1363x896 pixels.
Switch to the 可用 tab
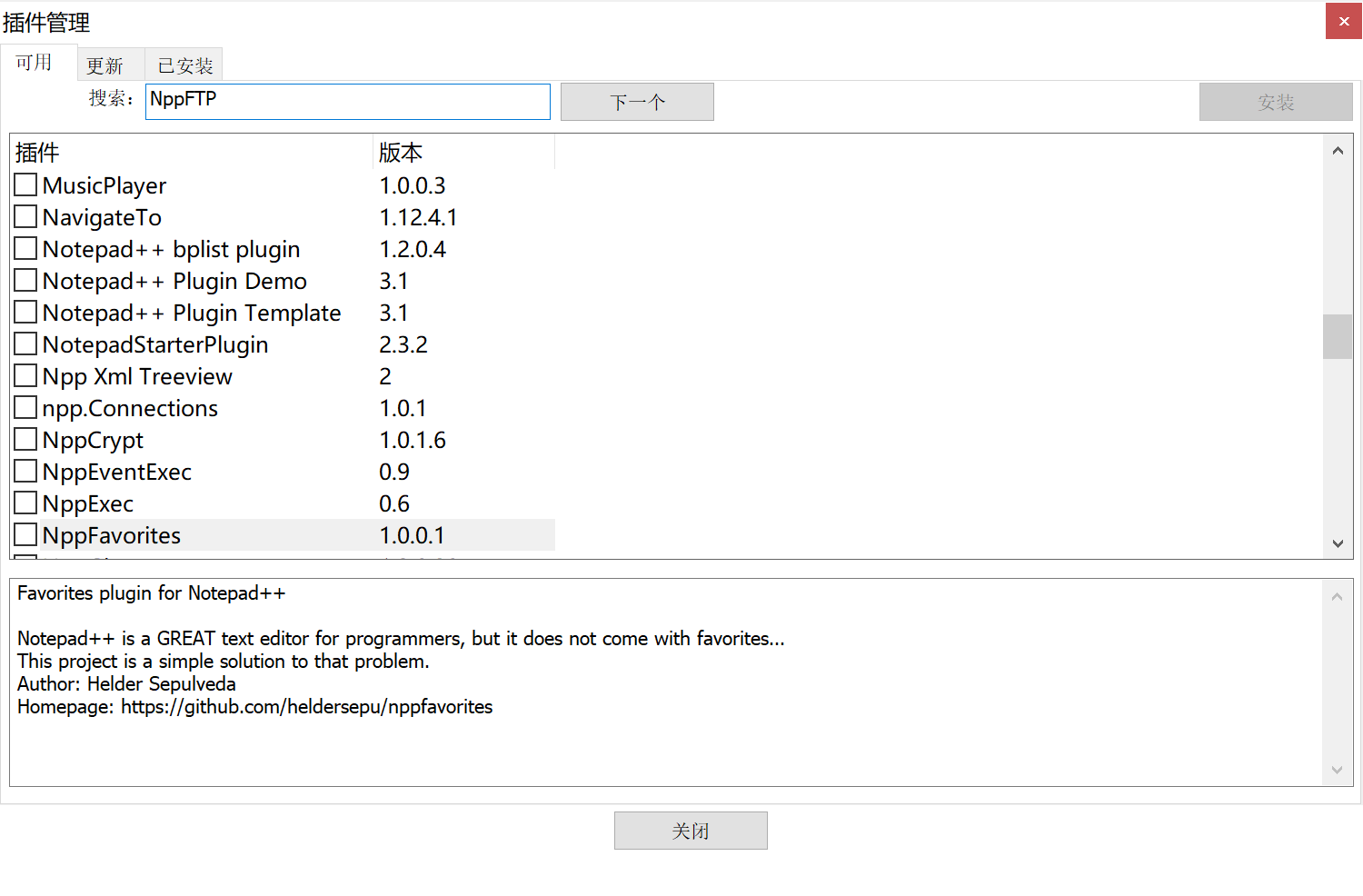coord(38,63)
